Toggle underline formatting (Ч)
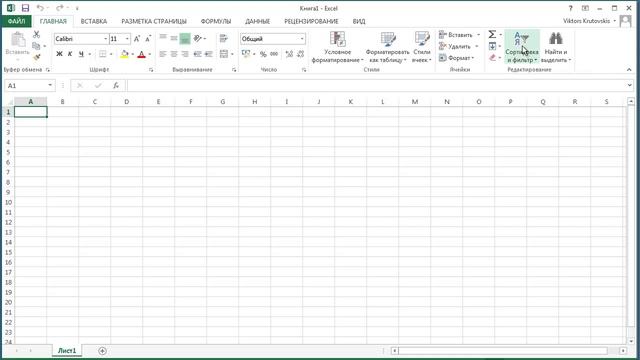Viewport: 640px width, 360px height. 81,54
